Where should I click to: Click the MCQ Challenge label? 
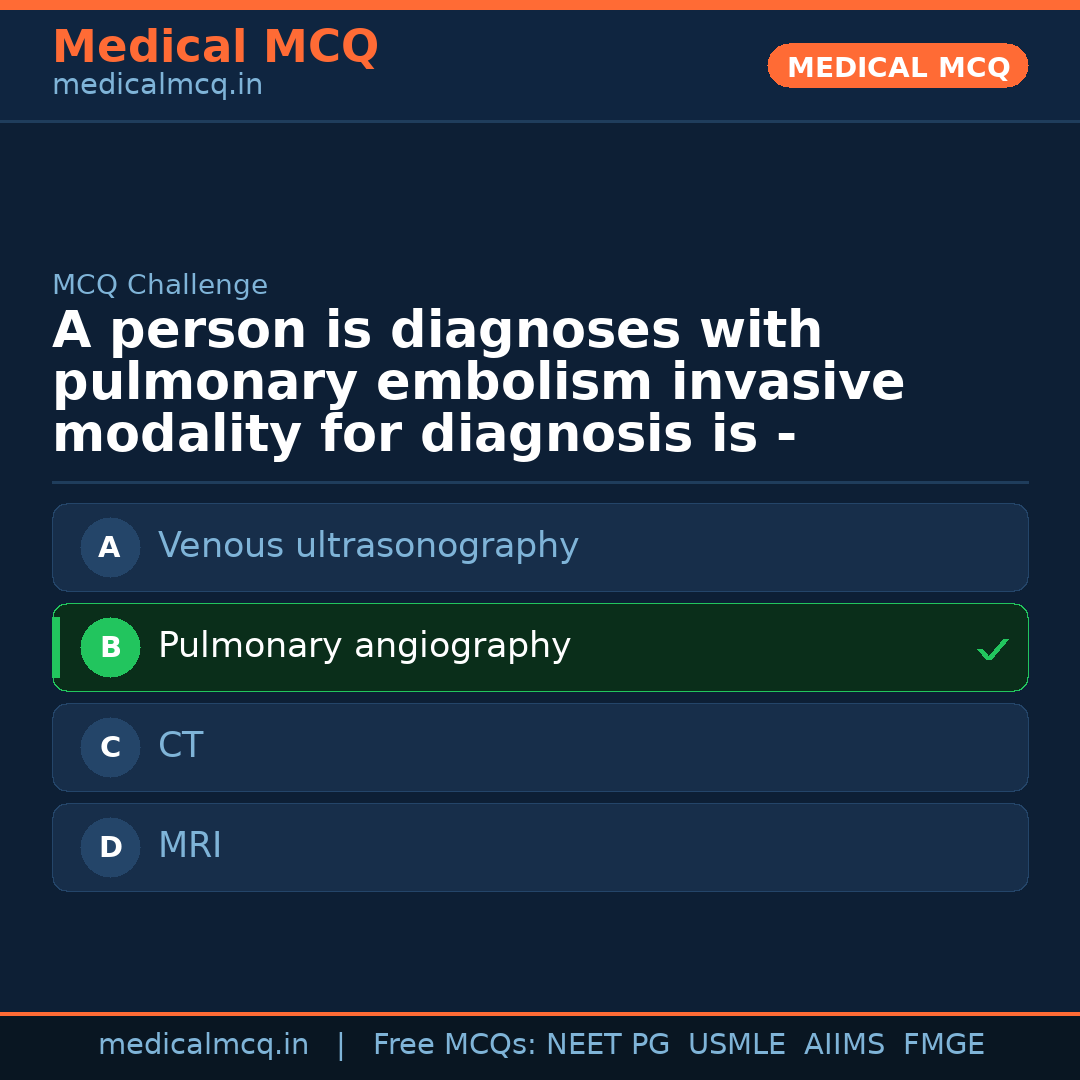pyautogui.click(x=160, y=286)
